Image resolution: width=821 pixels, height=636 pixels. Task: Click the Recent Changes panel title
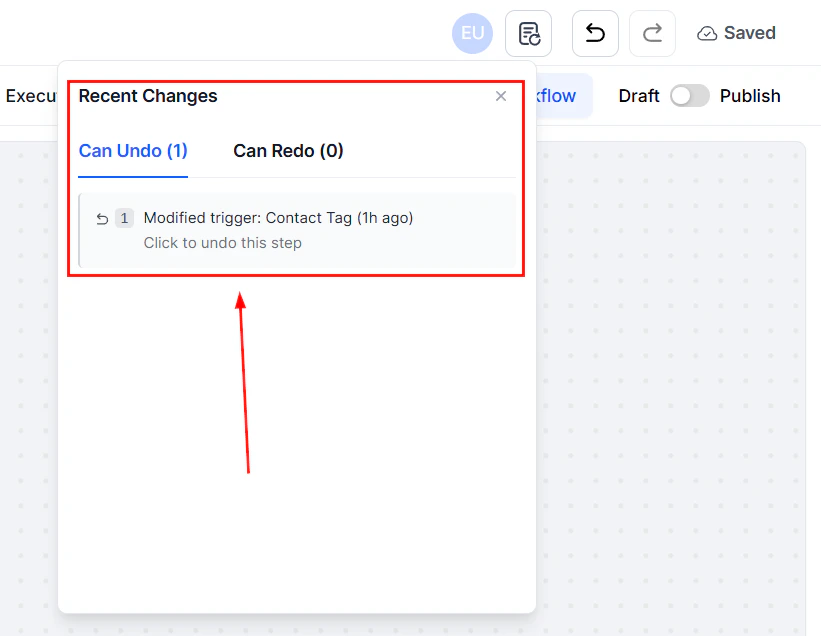click(x=147, y=96)
